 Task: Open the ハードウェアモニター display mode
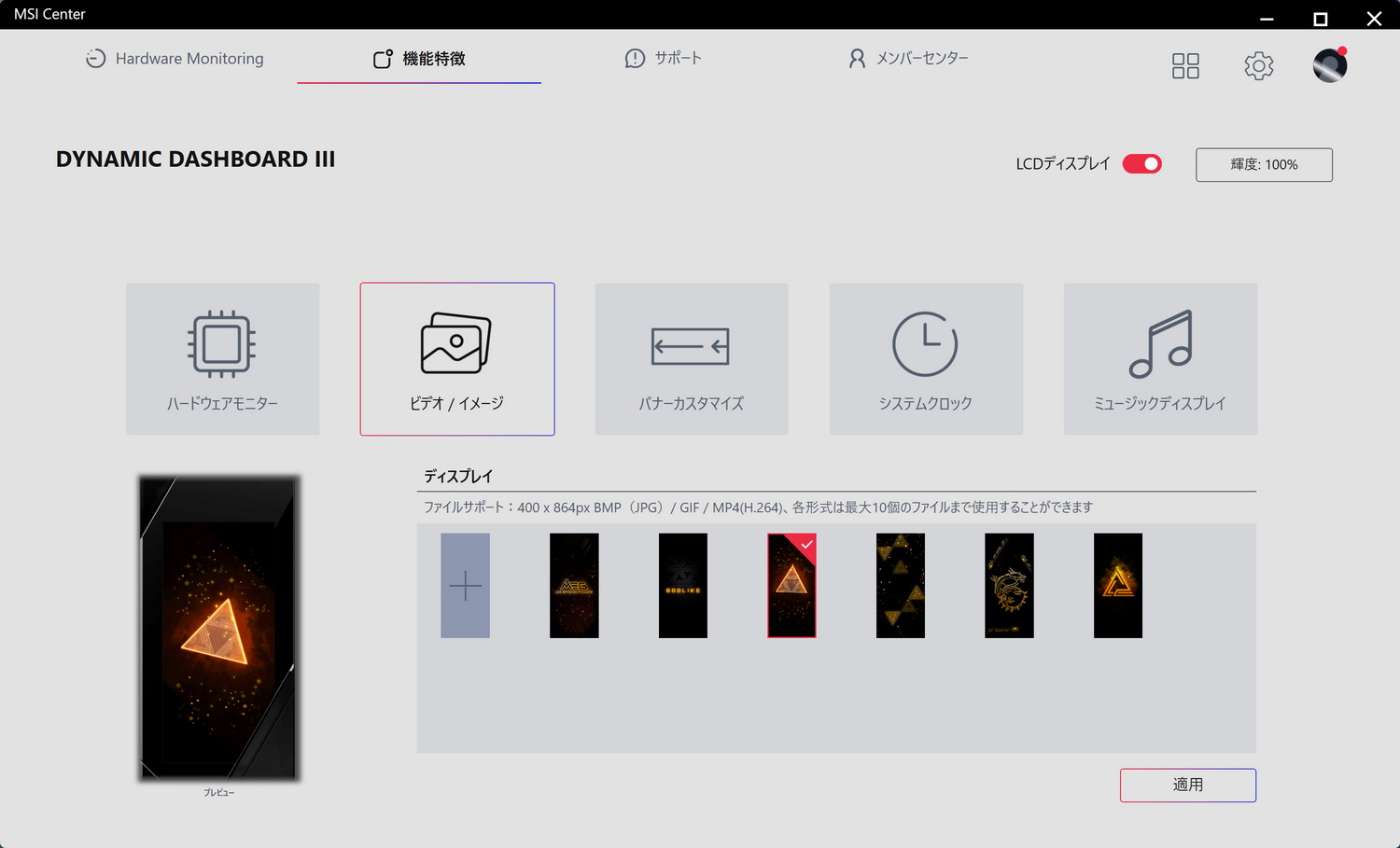[222, 359]
